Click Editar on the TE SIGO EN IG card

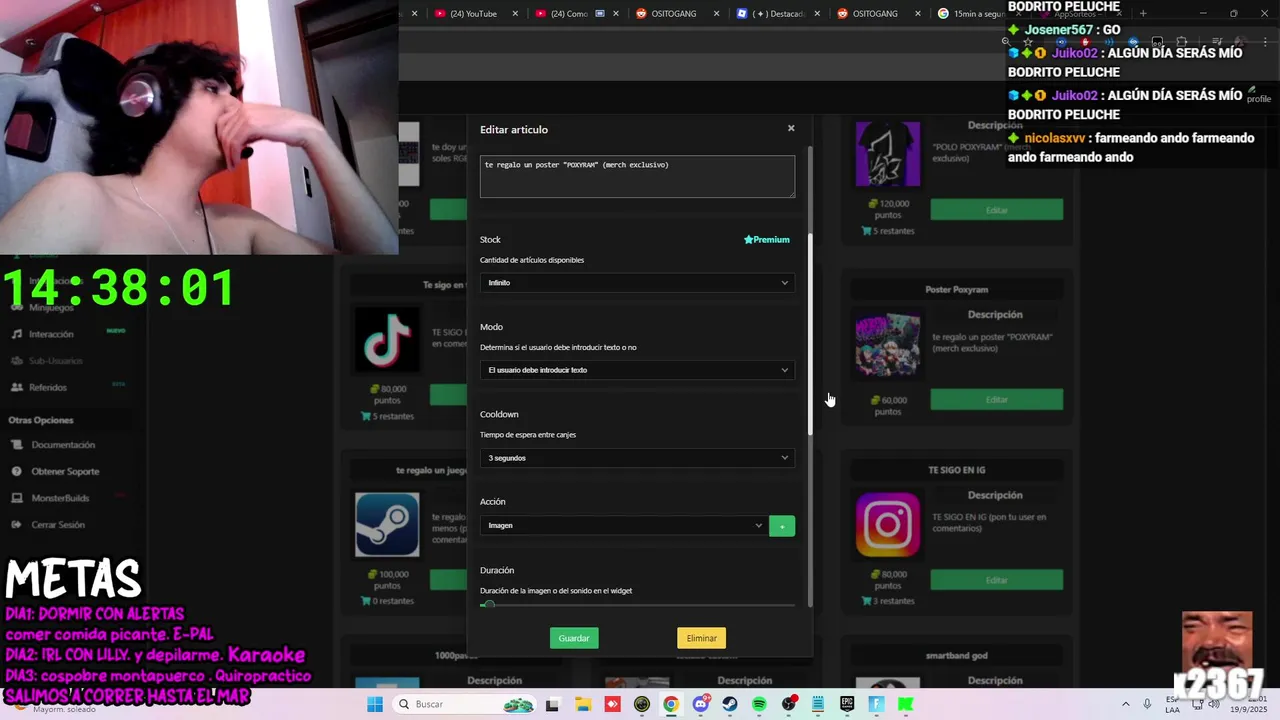pos(996,580)
